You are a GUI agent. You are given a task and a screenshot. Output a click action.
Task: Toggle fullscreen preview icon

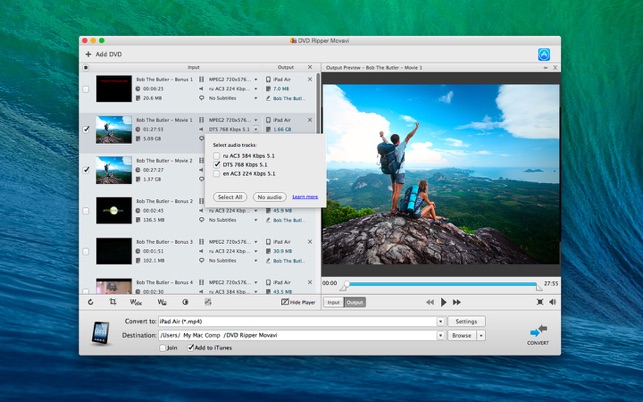(540, 302)
